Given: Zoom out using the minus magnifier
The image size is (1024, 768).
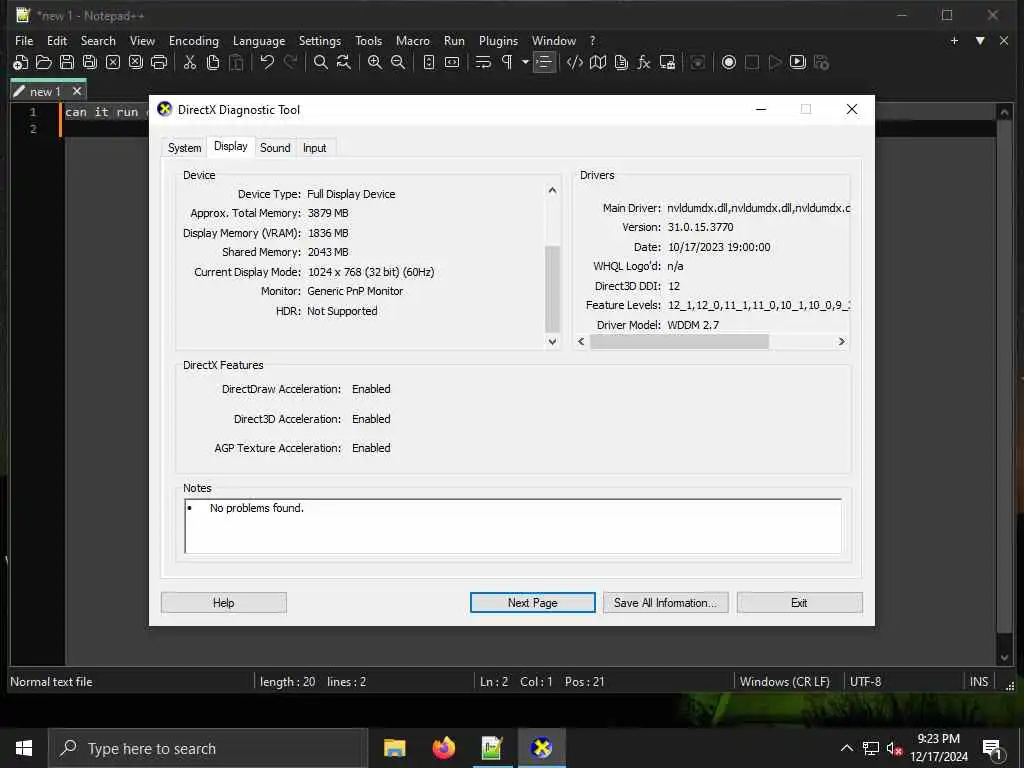Looking at the screenshot, I should pyautogui.click(x=398, y=63).
